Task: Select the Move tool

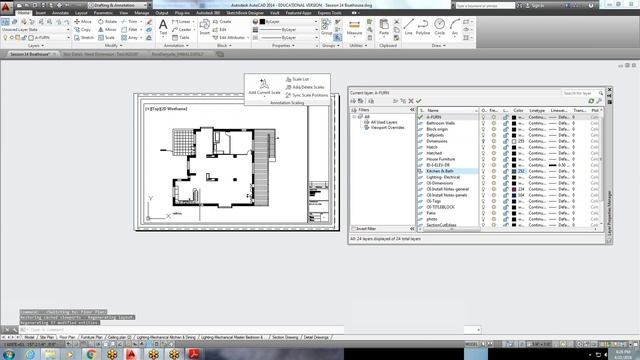Action: [x=83, y=22]
